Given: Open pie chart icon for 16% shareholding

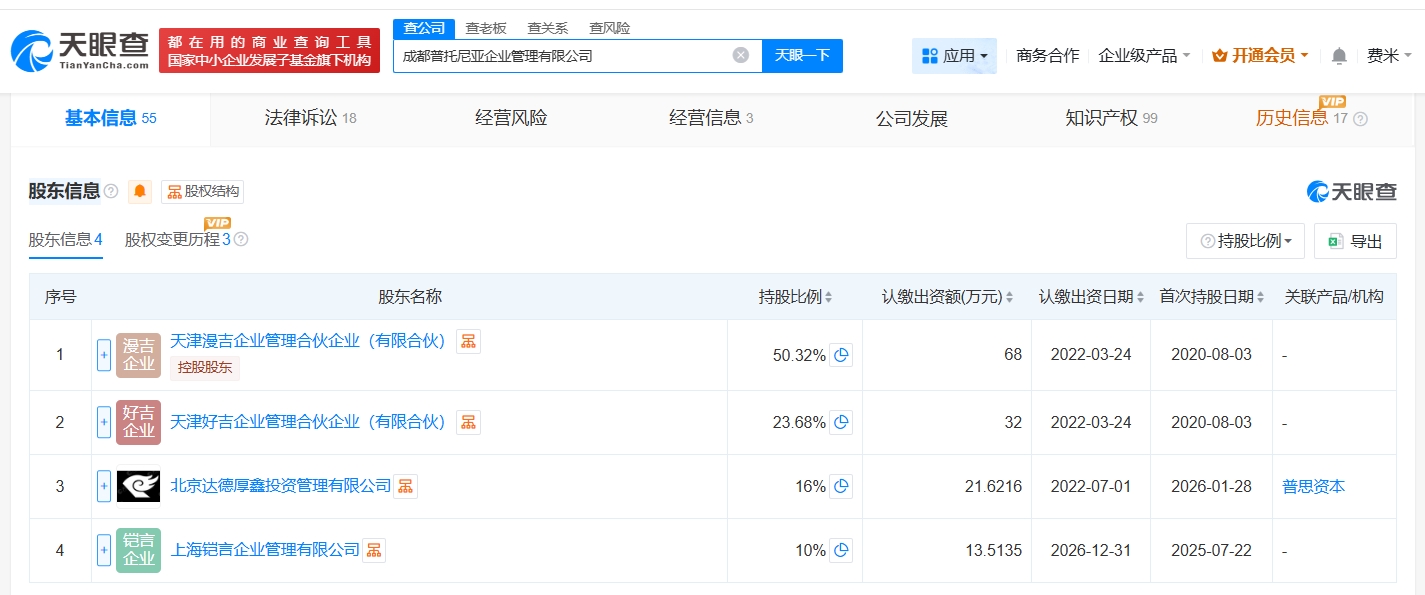Looking at the screenshot, I should pyautogui.click(x=841, y=486).
